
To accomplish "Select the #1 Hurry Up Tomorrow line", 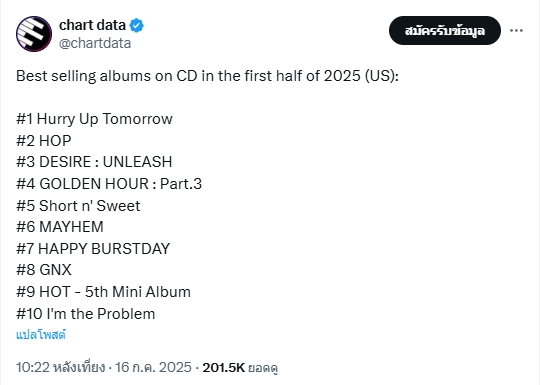I will [94, 119].
